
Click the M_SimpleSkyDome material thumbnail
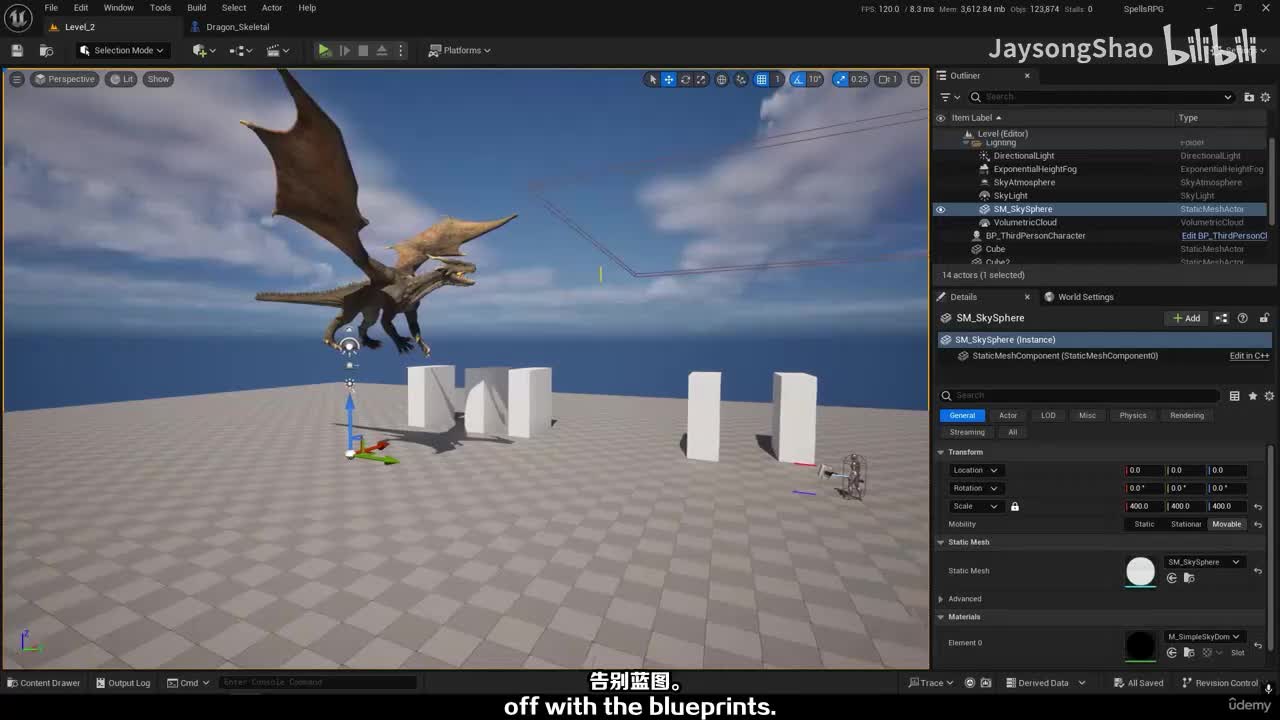tap(1140, 645)
